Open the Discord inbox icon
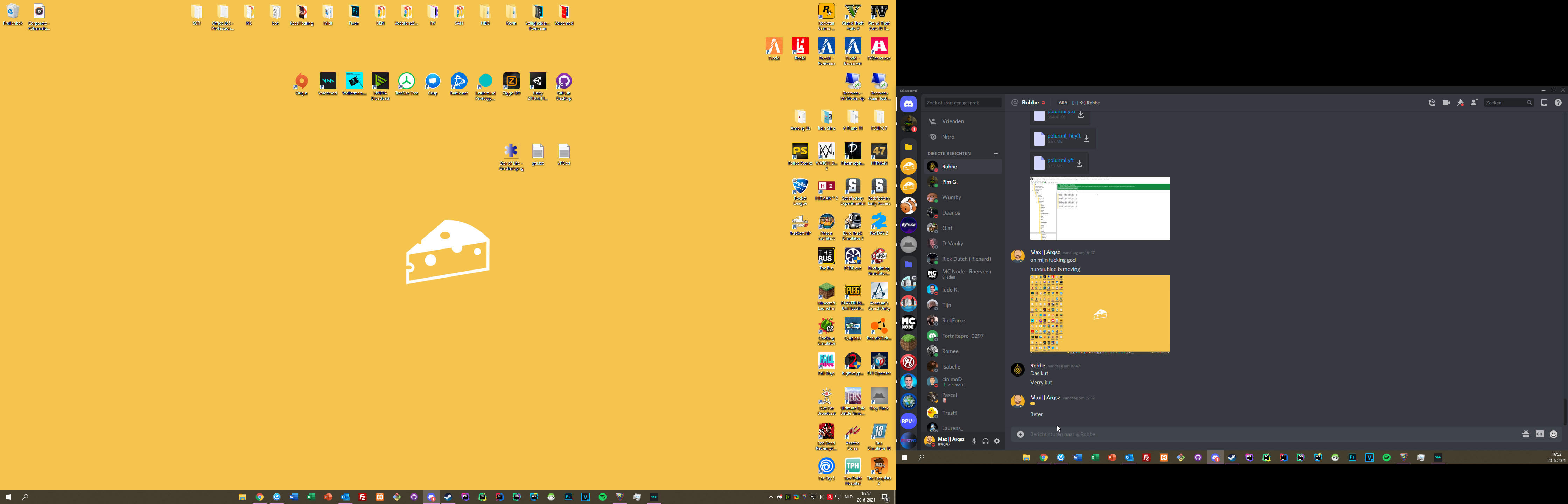This screenshot has width=1568, height=504. 1543,103
